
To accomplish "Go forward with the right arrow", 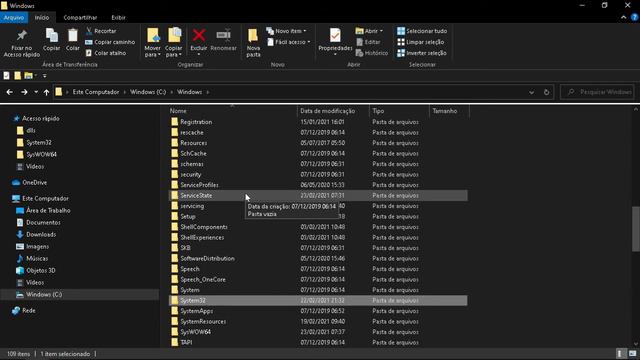I will (24, 92).
